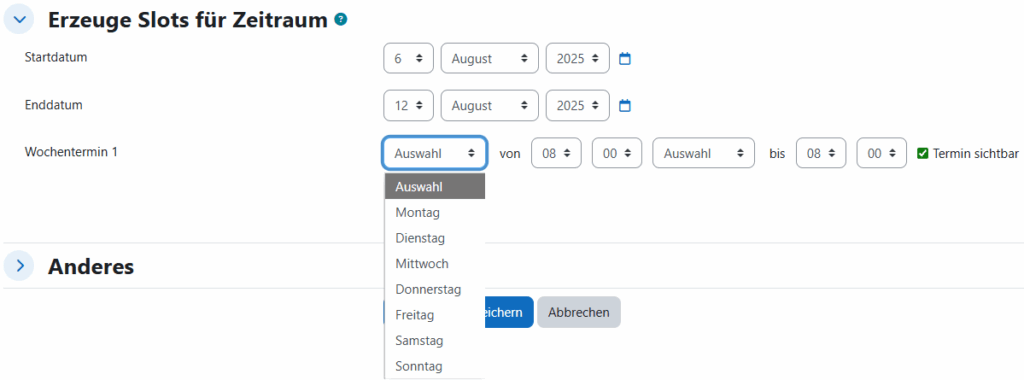Open the Startdatum year dropdown showing 2025

577,58
